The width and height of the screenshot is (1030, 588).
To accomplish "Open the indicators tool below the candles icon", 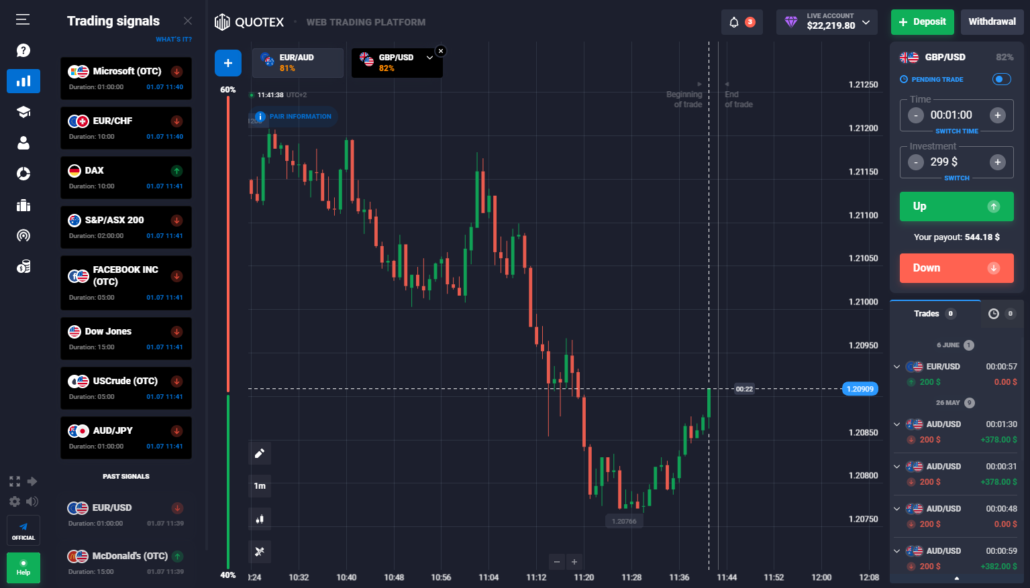I will [x=259, y=551].
